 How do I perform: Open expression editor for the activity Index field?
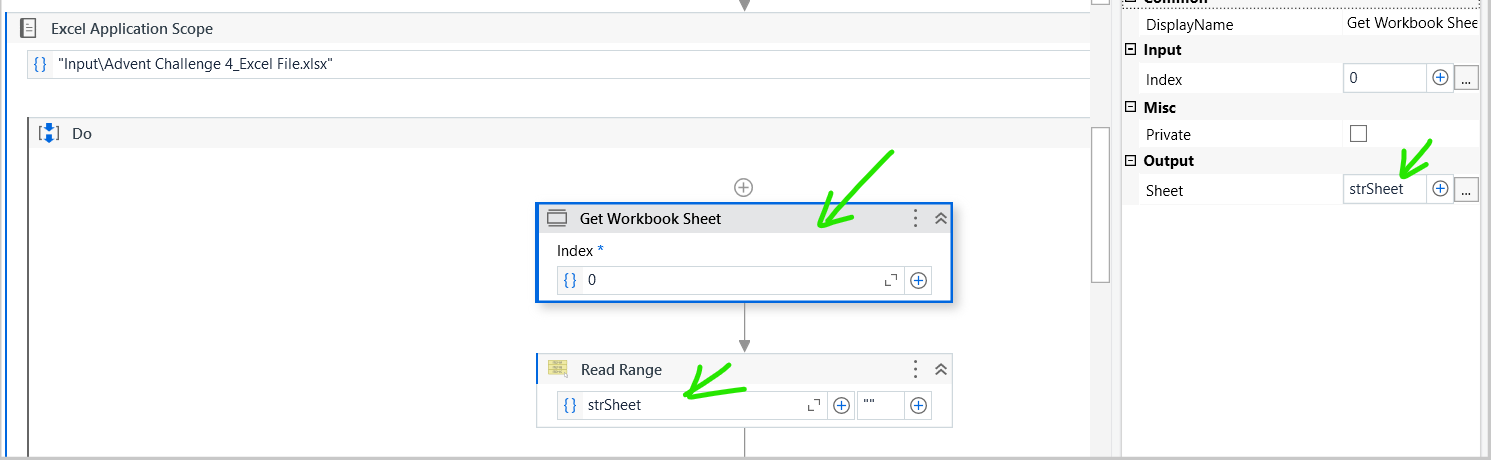pyautogui.click(x=890, y=281)
